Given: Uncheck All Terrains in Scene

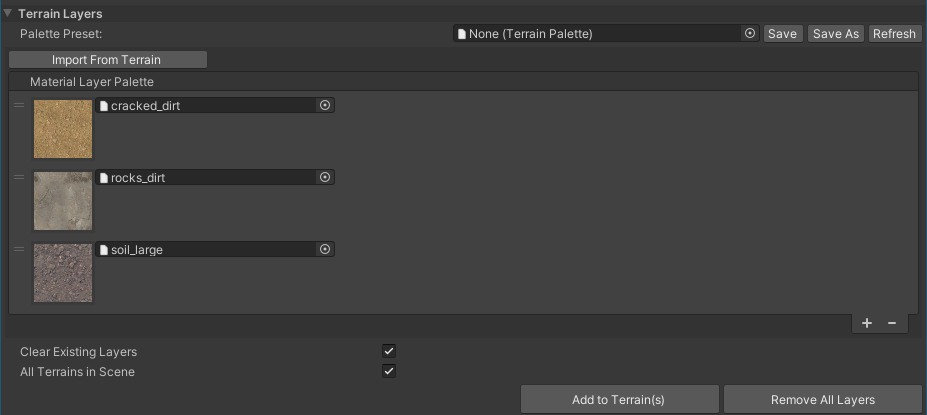Looking at the screenshot, I should tap(389, 372).
